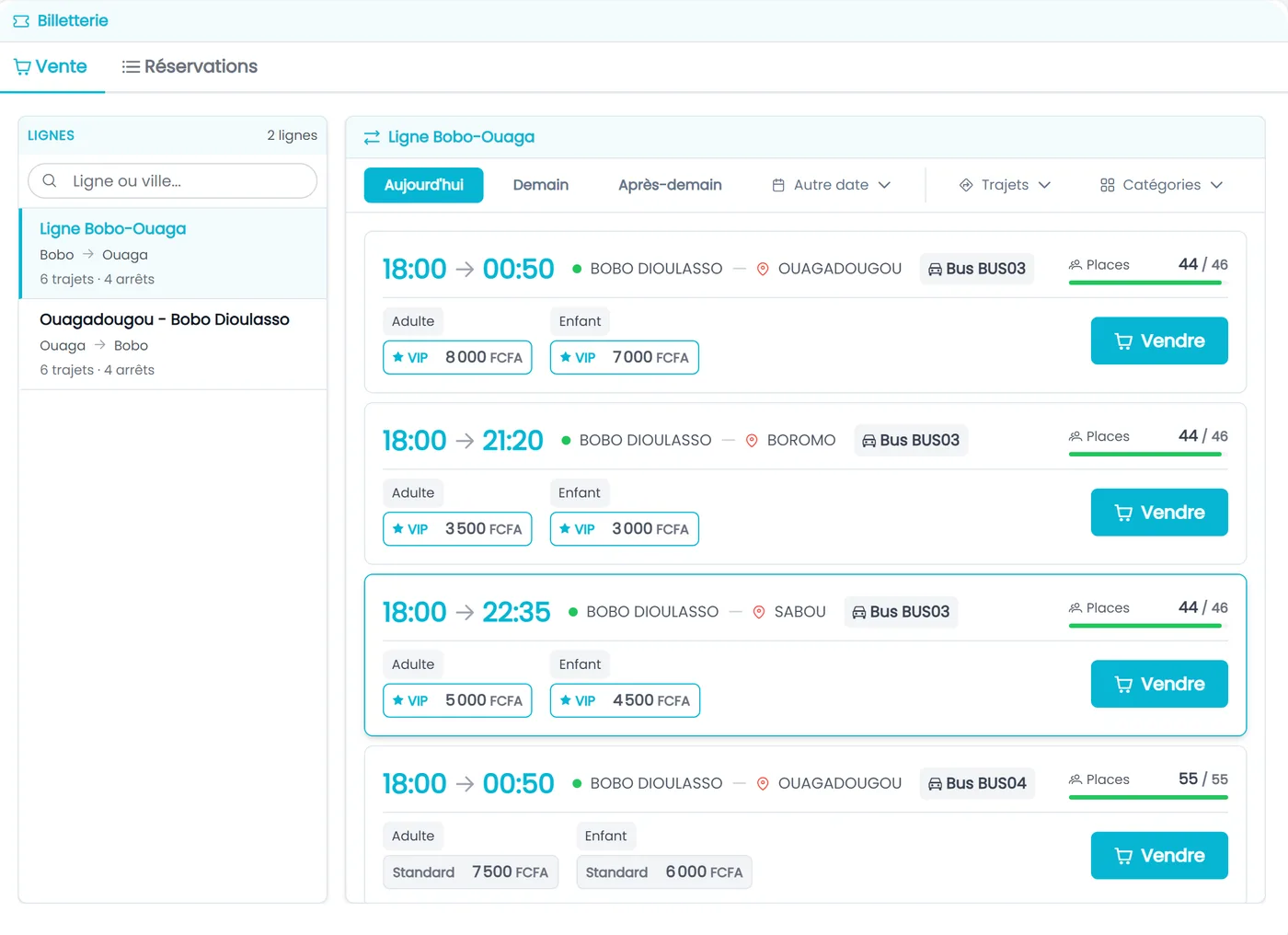1288x935 pixels.
Task: Click Vendre for the 18:00 to 21:20 BOROMO trip
Action: click(x=1159, y=513)
